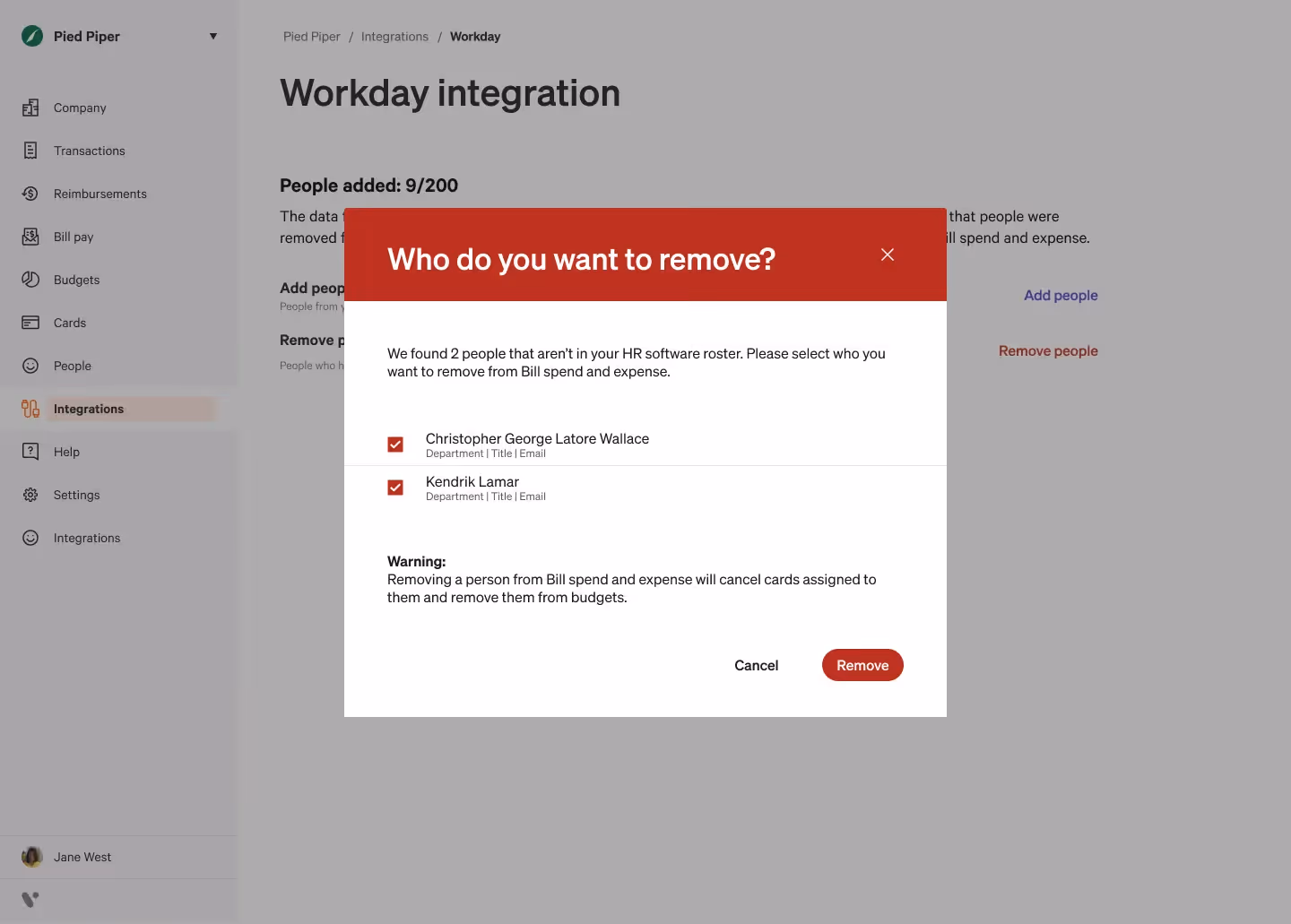1291x924 pixels.
Task: Click Jane West's avatar photo
Action: [32, 857]
